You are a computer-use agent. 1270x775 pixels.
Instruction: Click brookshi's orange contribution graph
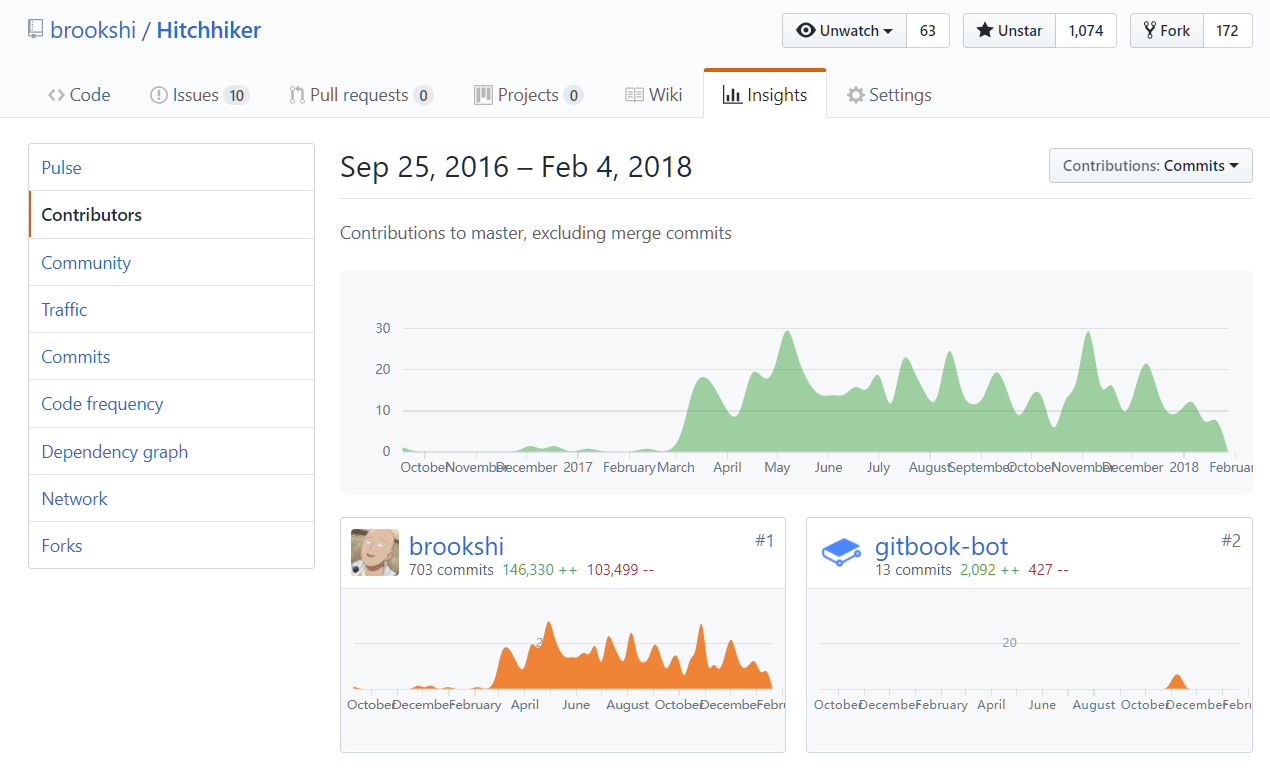coord(563,655)
